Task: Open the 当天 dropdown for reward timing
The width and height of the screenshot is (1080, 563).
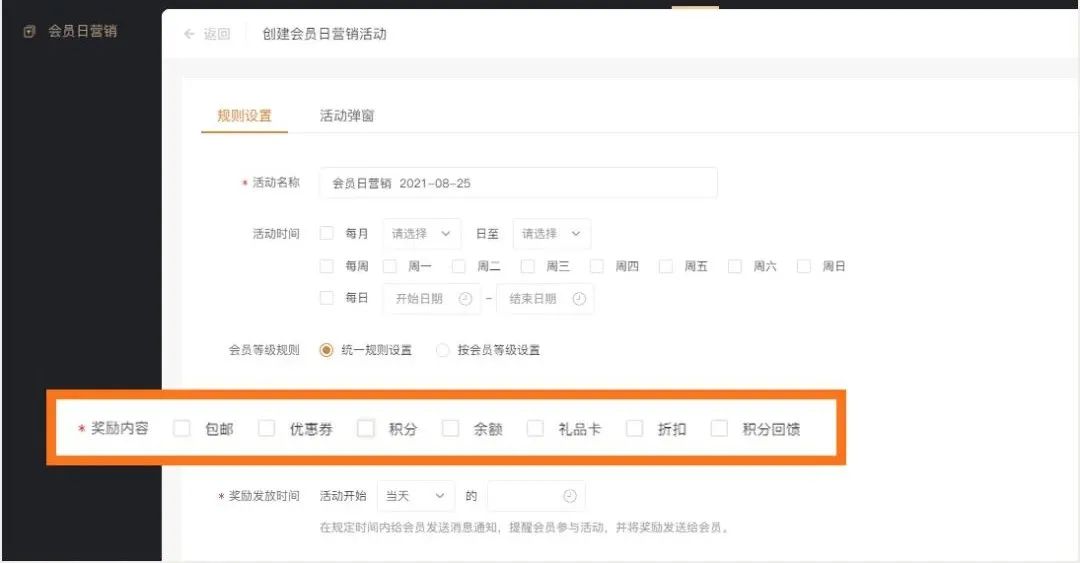Action: tap(416, 495)
